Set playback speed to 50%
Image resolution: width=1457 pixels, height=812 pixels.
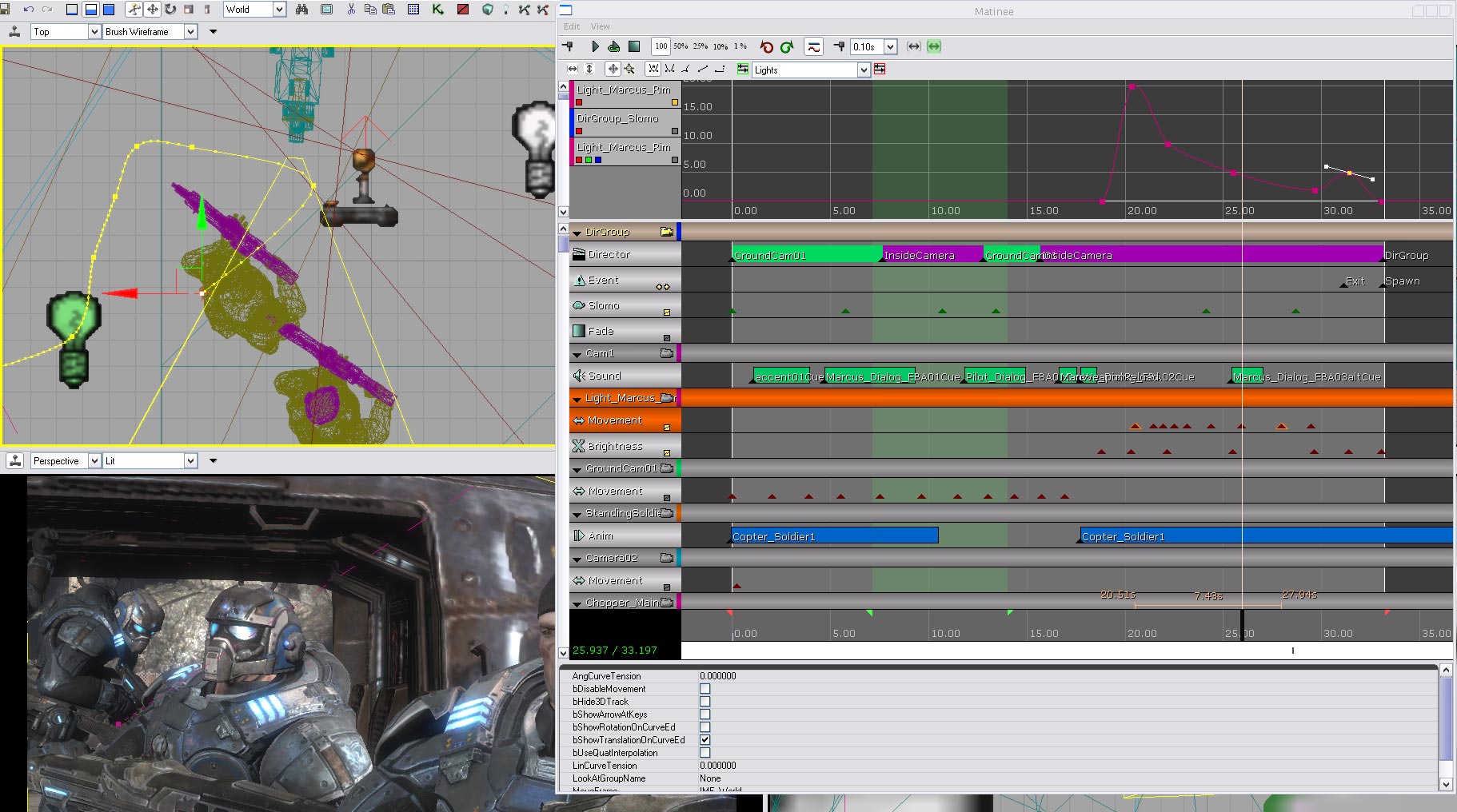tap(681, 47)
